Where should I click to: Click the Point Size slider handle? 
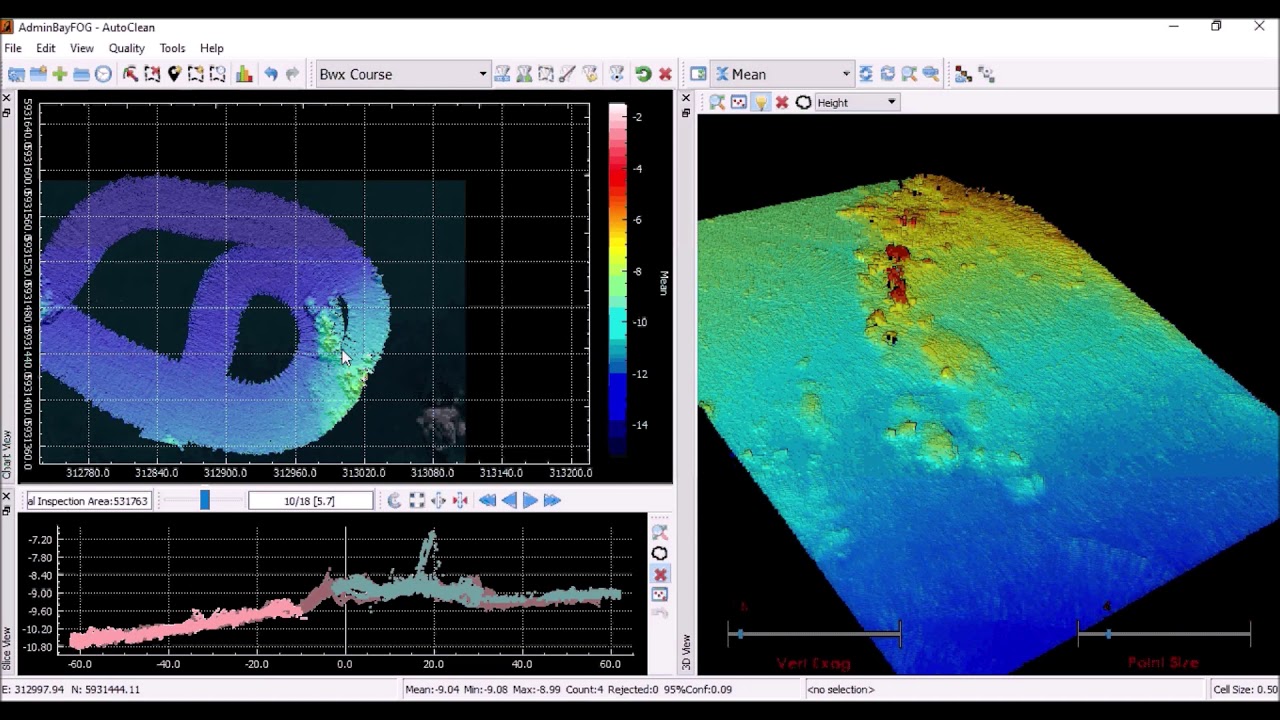point(1108,634)
